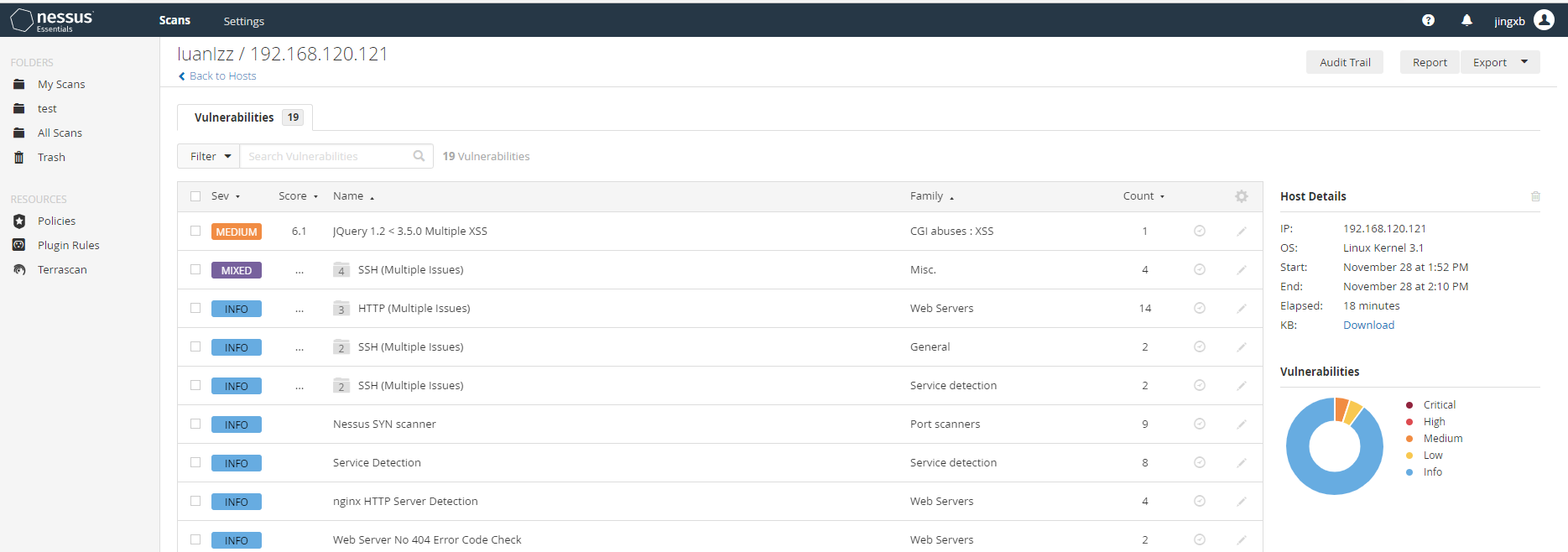Click the table settings gear icon
The height and width of the screenshot is (552, 1568).
point(1242,196)
